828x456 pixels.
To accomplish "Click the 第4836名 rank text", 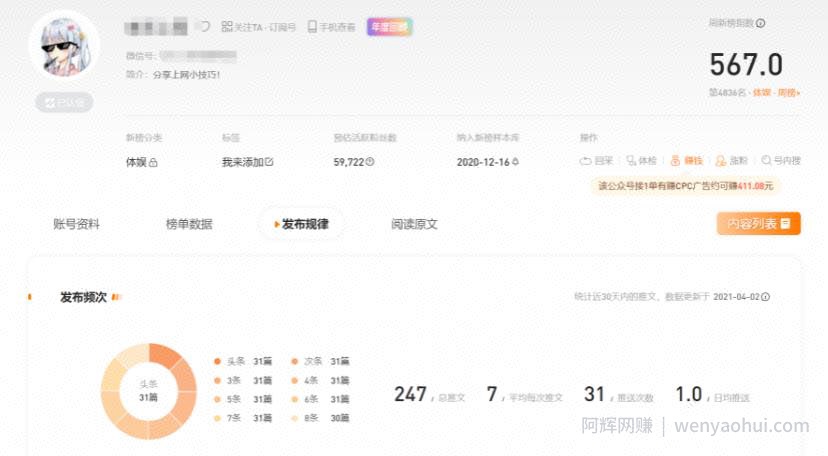I will (727, 93).
